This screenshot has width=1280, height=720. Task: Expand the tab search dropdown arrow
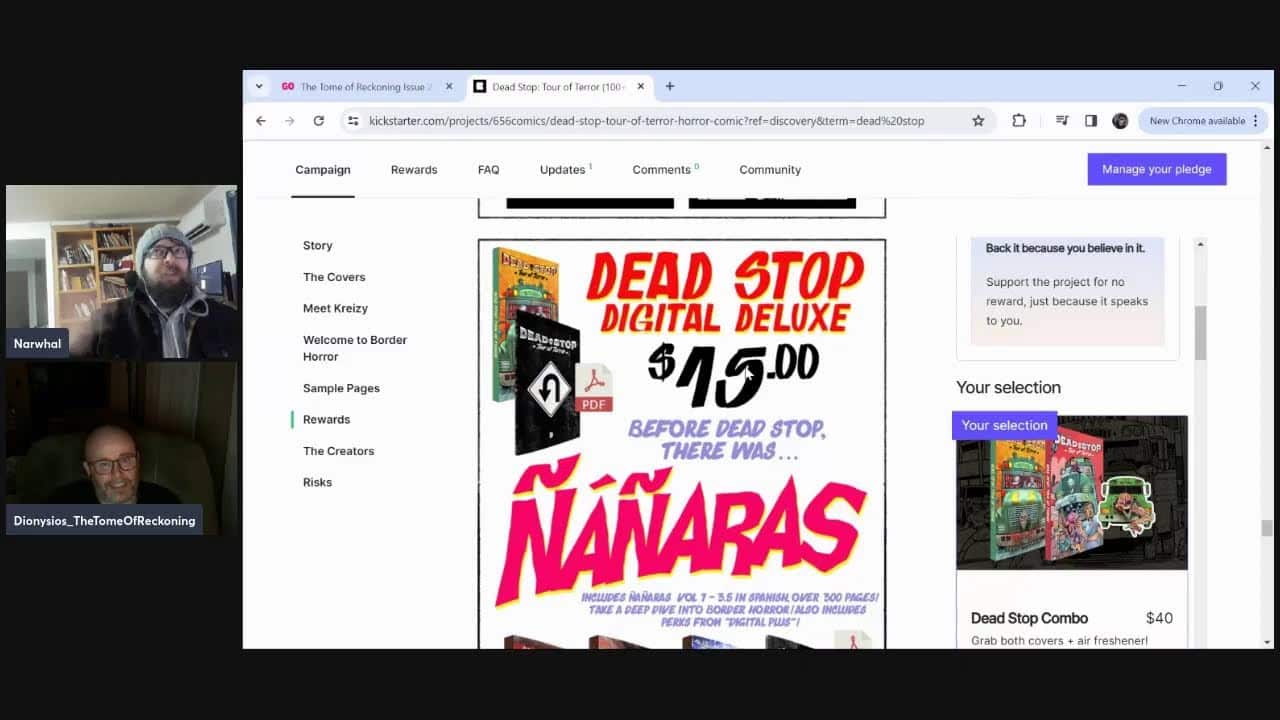point(259,87)
